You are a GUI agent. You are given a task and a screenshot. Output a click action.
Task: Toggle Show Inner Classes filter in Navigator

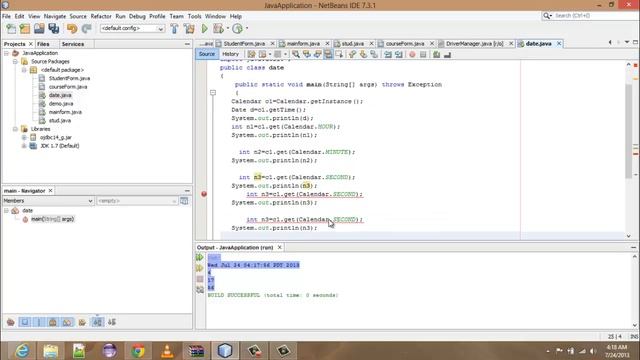pos(67,322)
